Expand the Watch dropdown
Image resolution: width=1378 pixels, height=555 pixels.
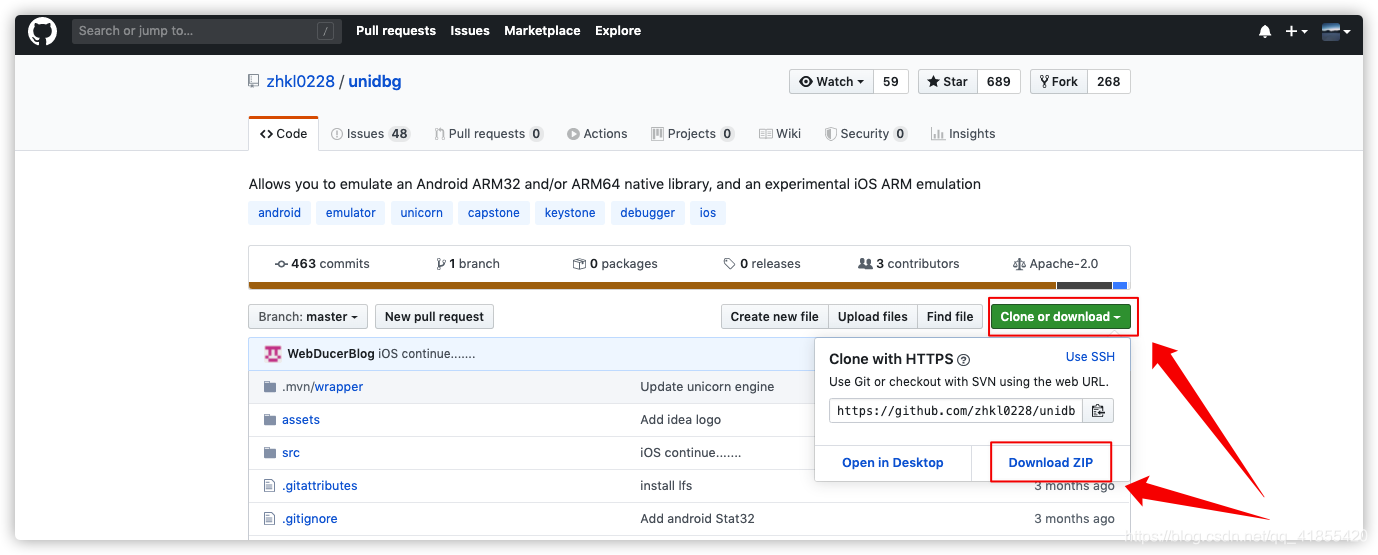point(831,82)
